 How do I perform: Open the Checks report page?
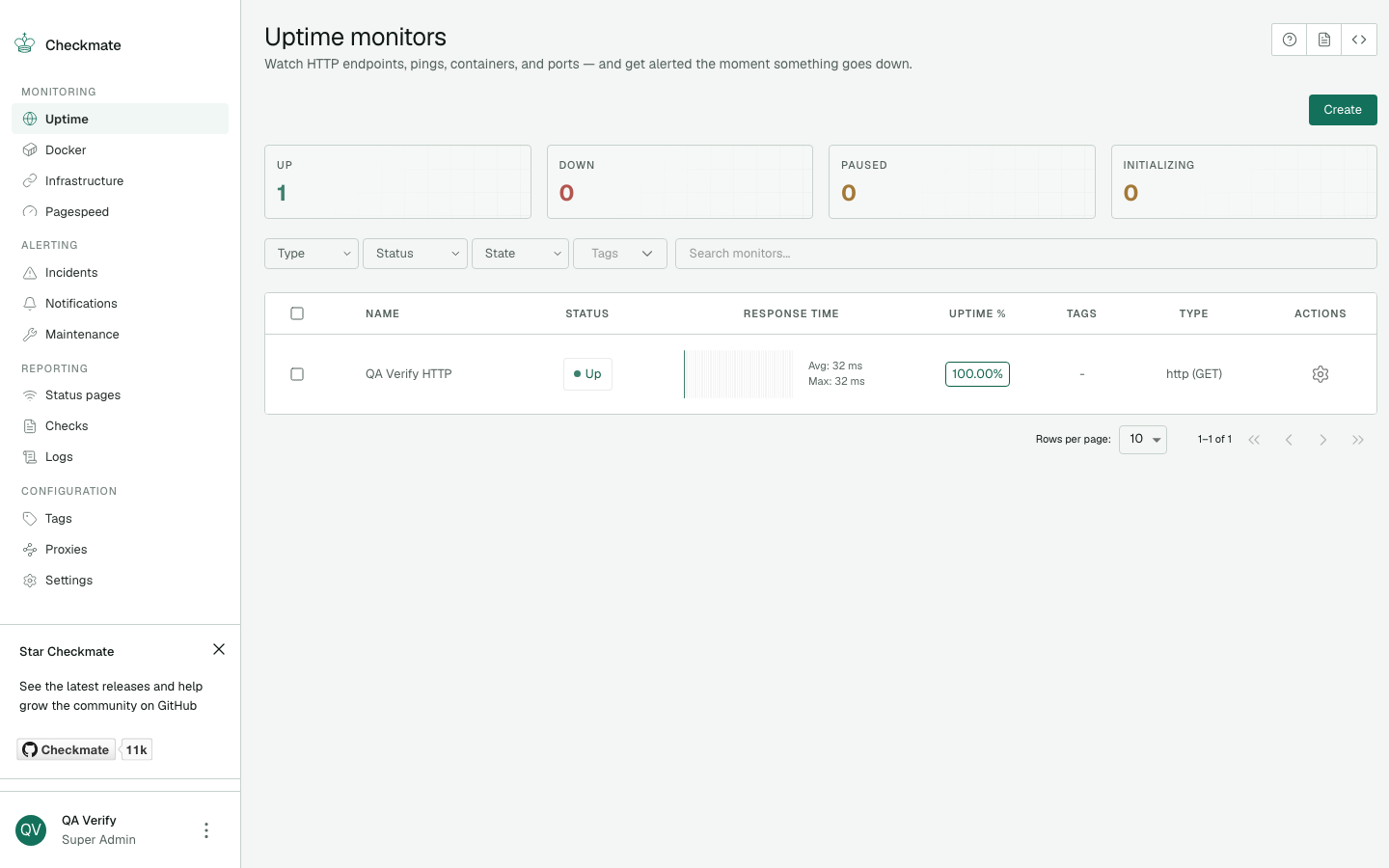coord(120,425)
